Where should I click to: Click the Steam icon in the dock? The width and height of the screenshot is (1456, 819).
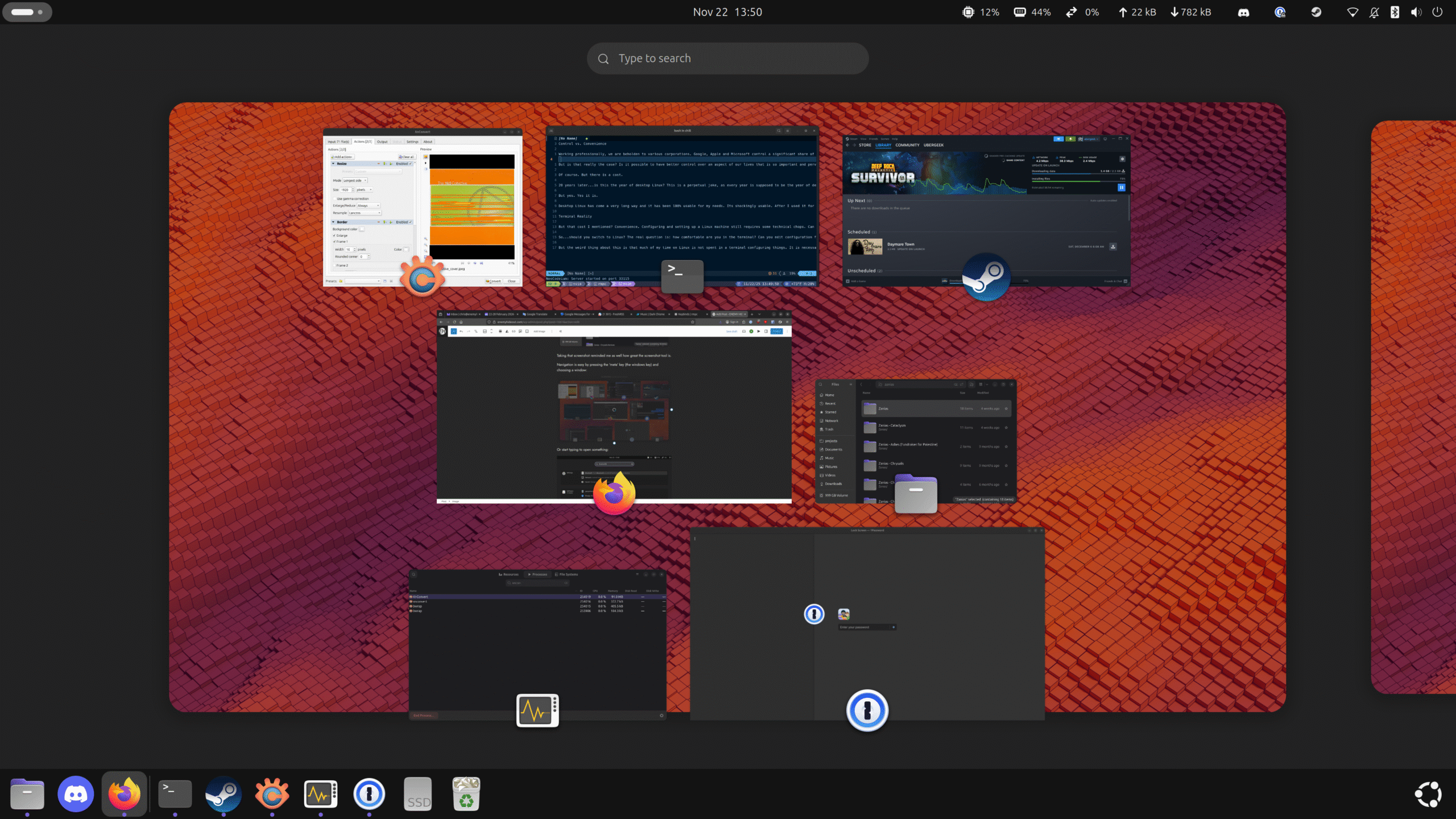pyautogui.click(x=224, y=793)
